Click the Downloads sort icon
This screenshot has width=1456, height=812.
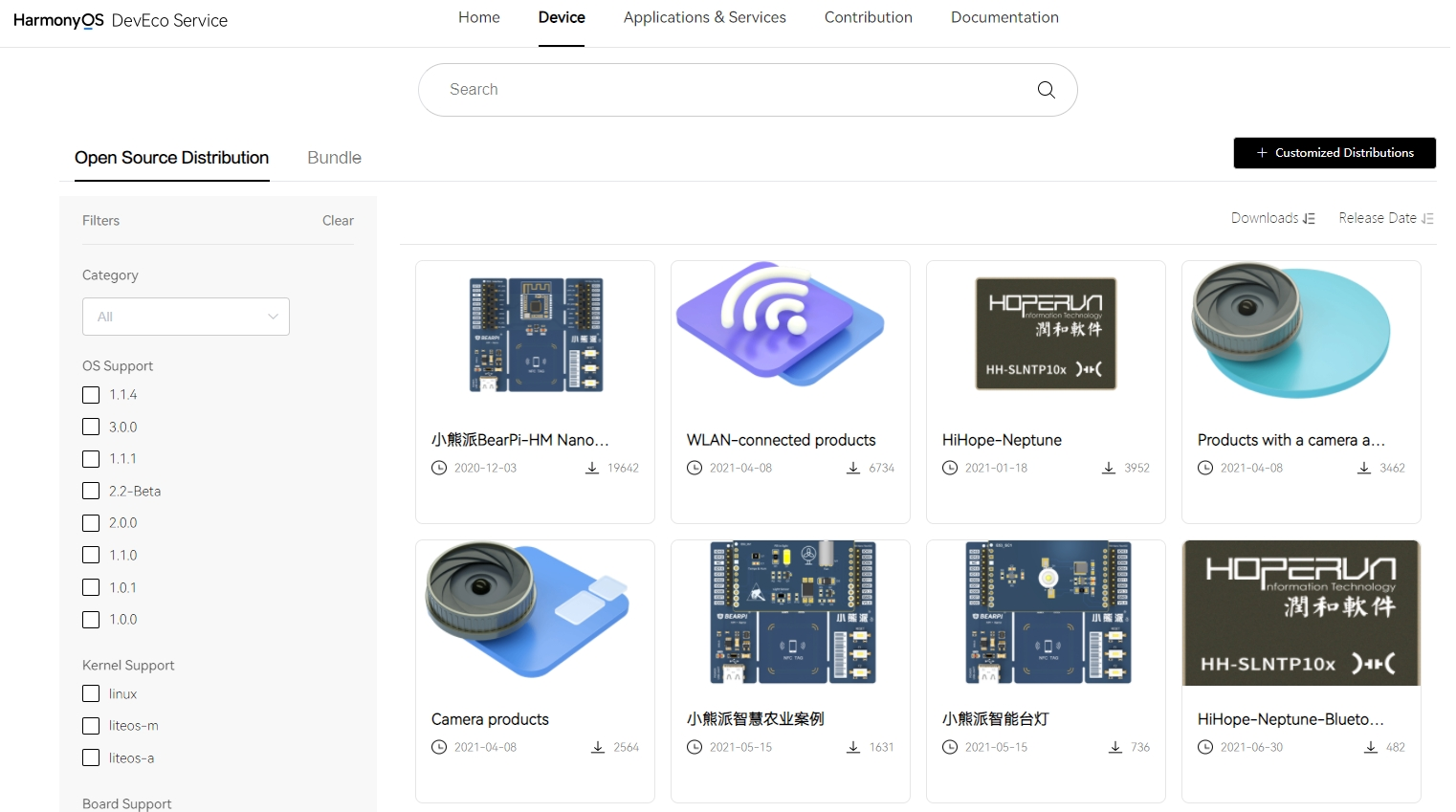point(1310,219)
